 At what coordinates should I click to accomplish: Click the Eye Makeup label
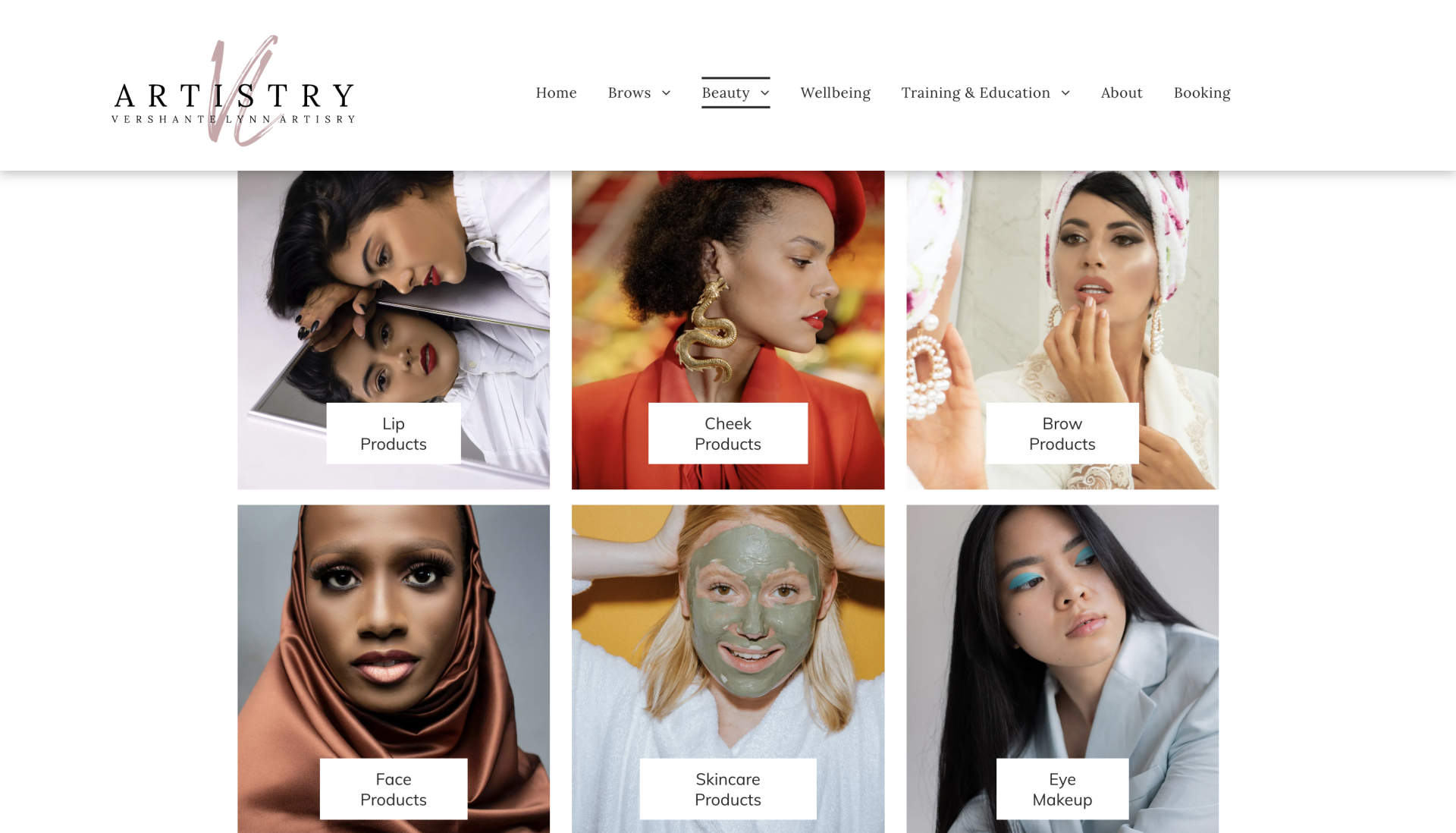click(1062, 789)
